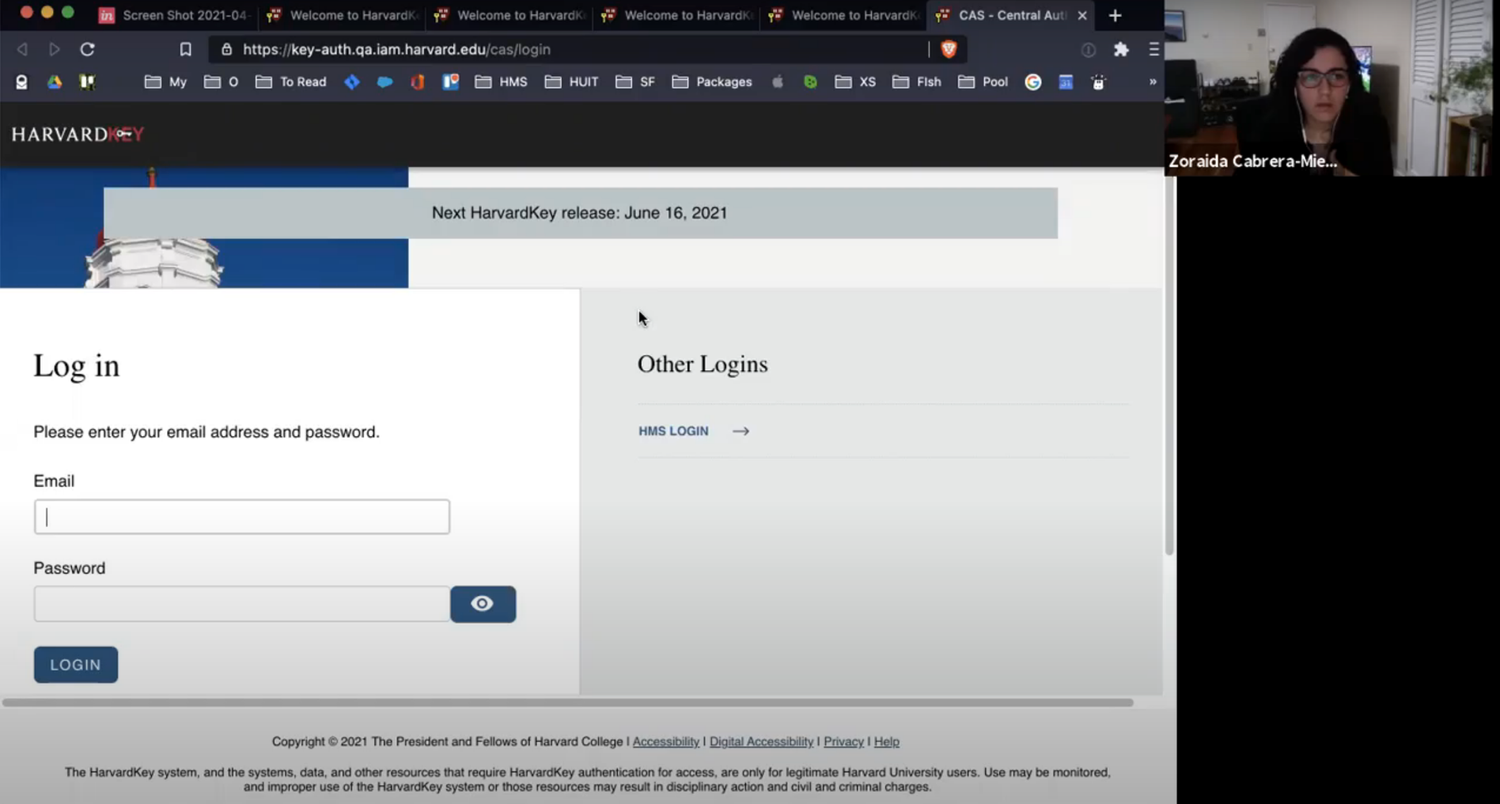This screenshot has width=1500, height=804.
Task: Click the Jira bookmark icon
Action: point(352,82)
